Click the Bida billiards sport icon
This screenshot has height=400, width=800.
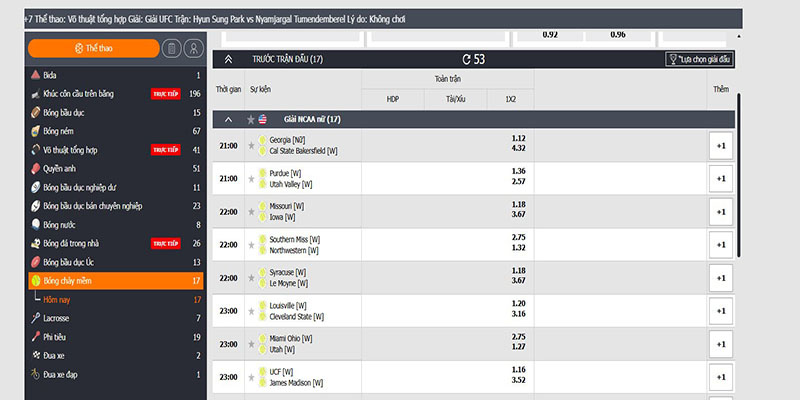(x=35, y=75)
